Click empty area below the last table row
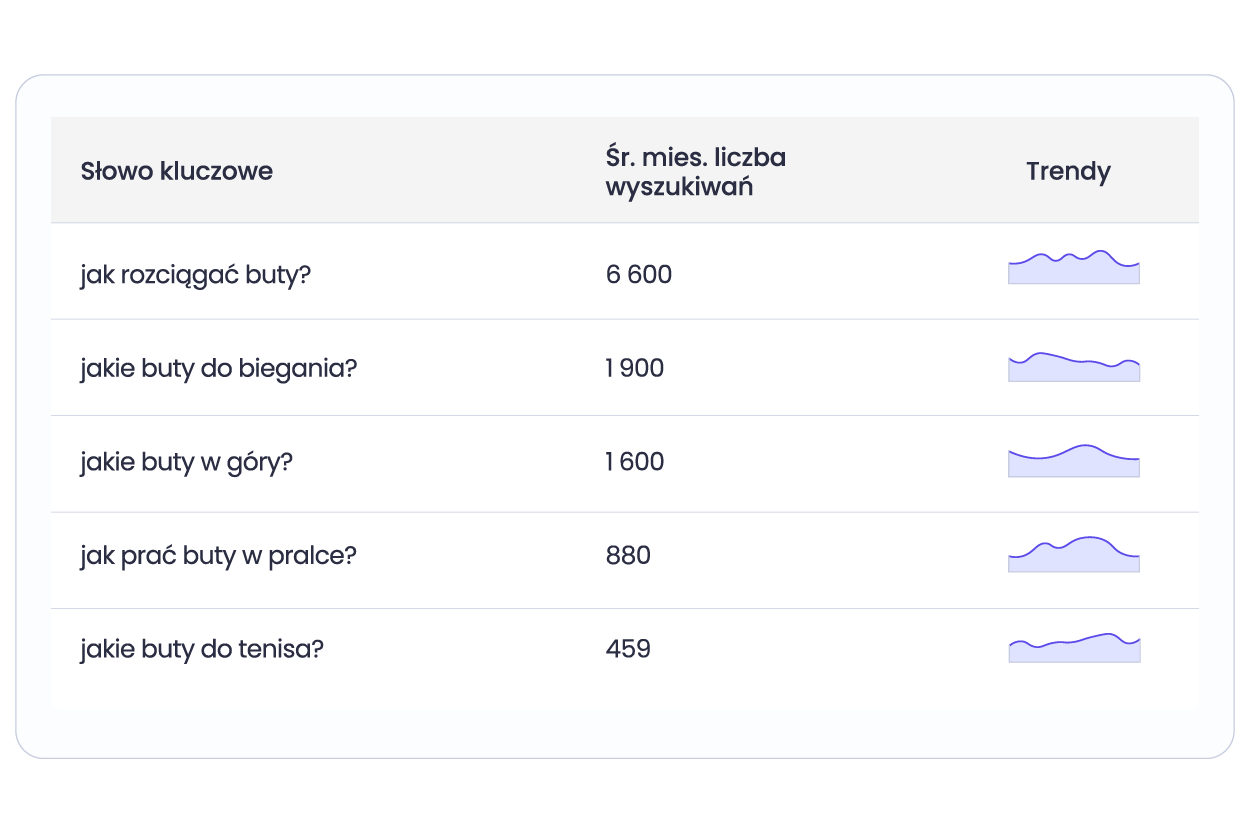 [625, 732]
